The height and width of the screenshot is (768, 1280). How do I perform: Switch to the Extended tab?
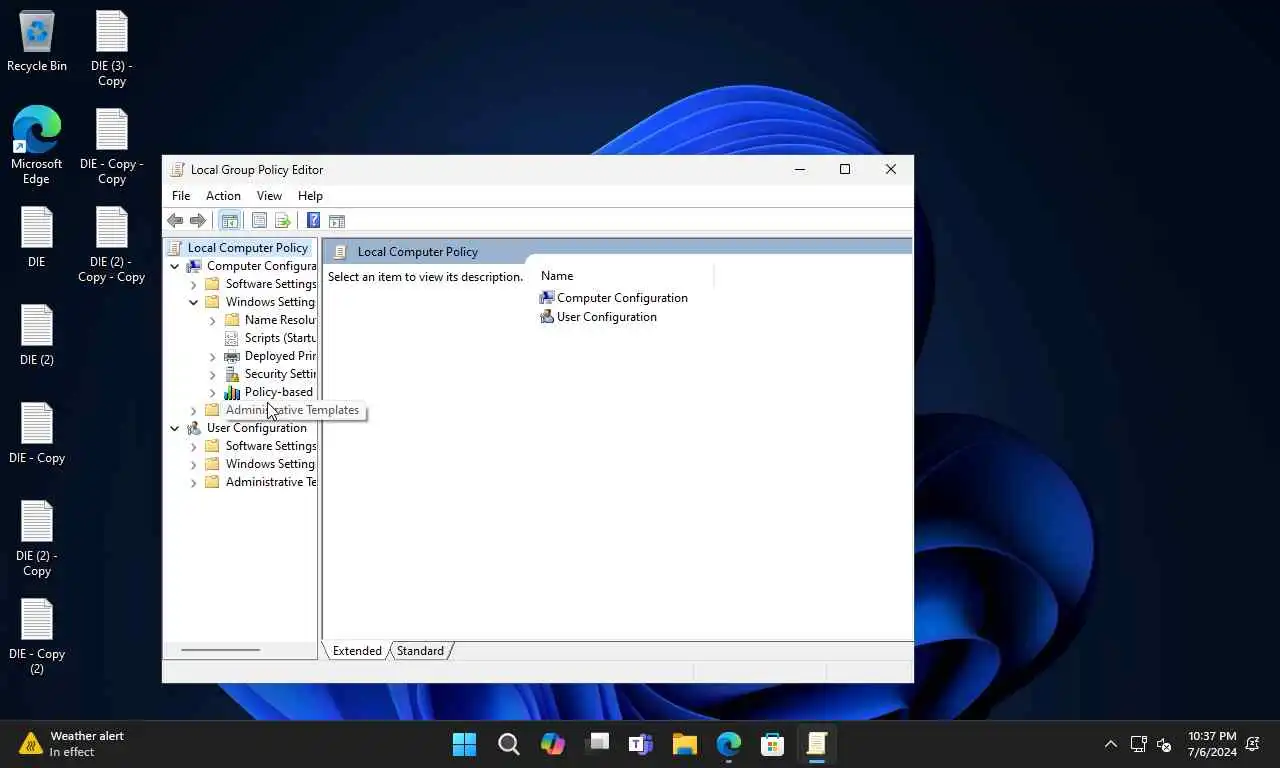(x=357, y=651)
